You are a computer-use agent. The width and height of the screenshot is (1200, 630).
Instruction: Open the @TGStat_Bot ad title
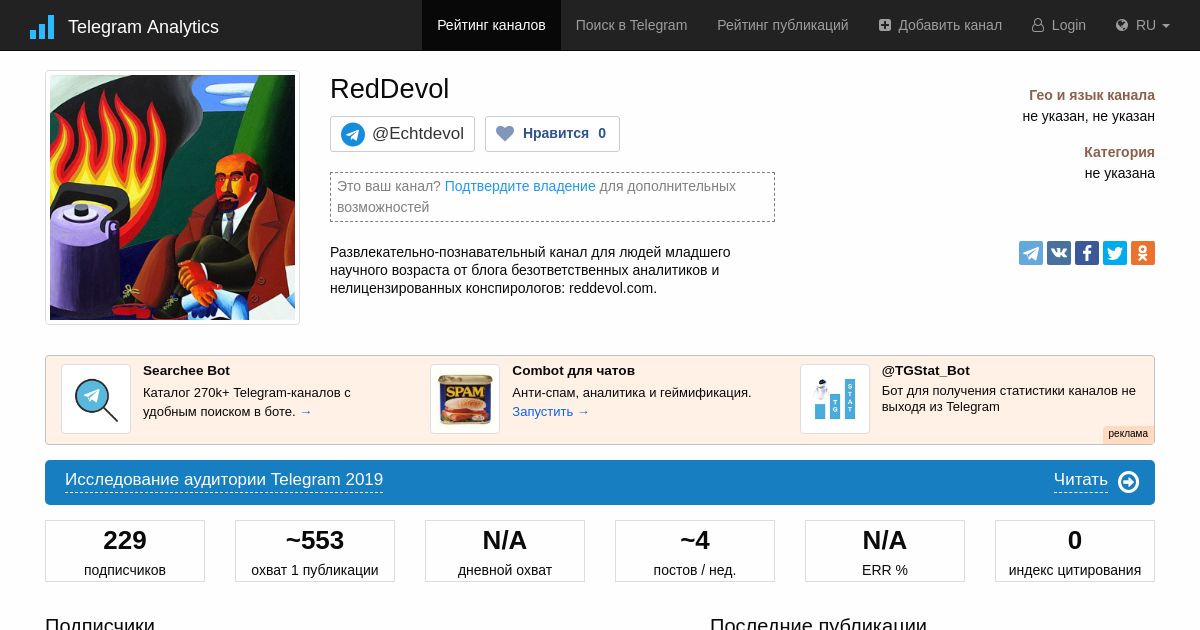pos(926,370)
